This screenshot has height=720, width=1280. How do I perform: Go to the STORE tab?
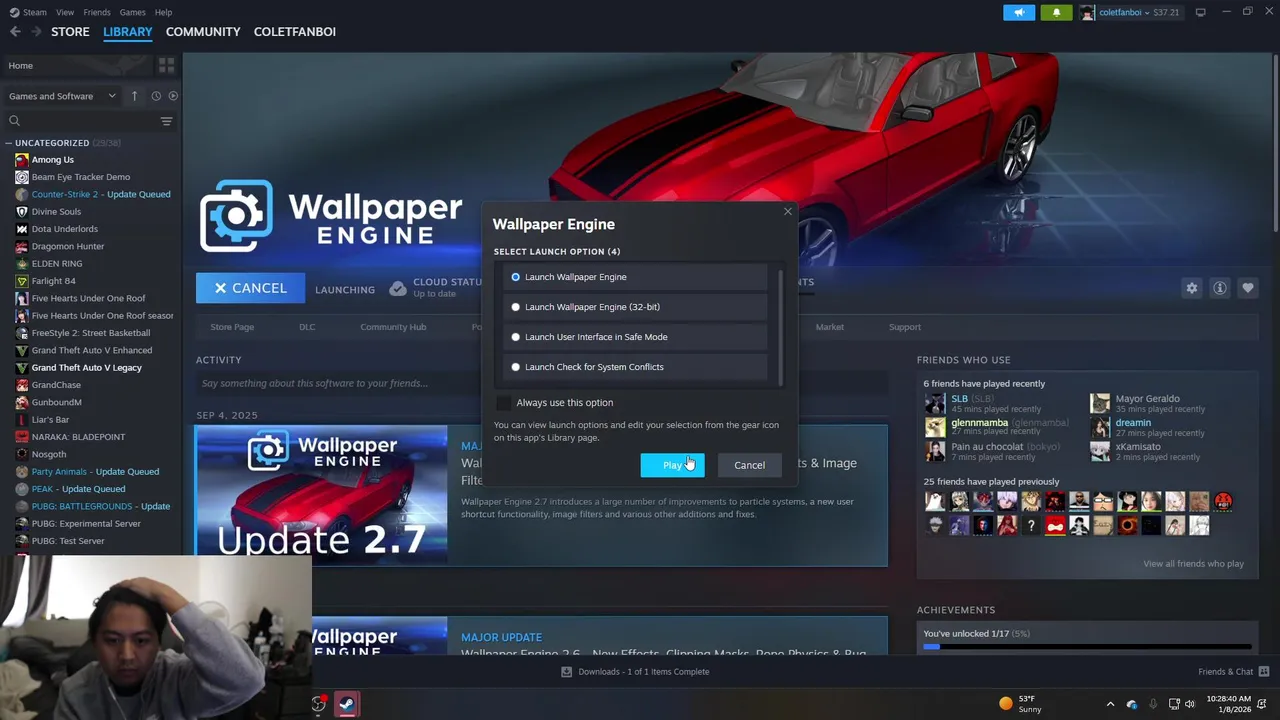coord(70,32)
